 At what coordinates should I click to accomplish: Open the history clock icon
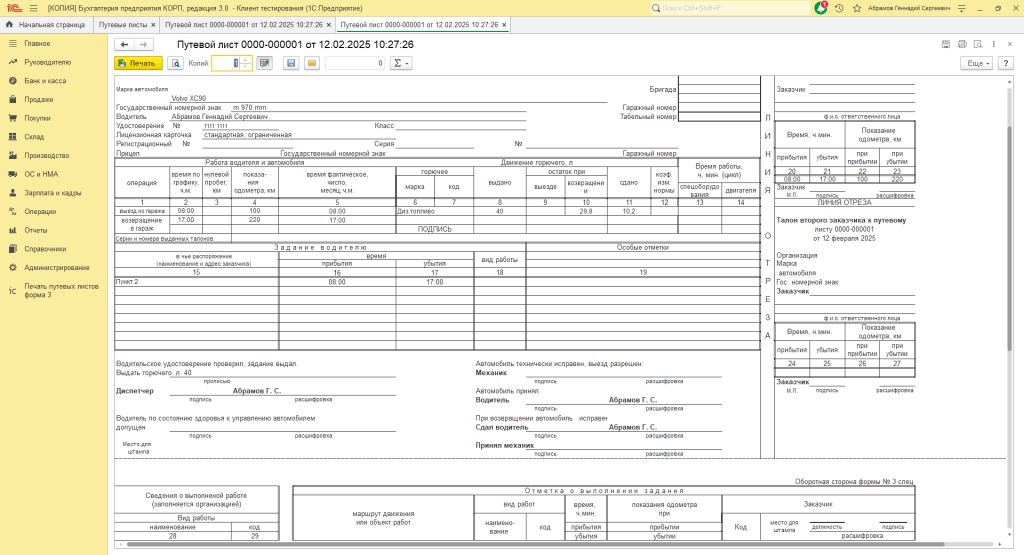tap(840, 8)
